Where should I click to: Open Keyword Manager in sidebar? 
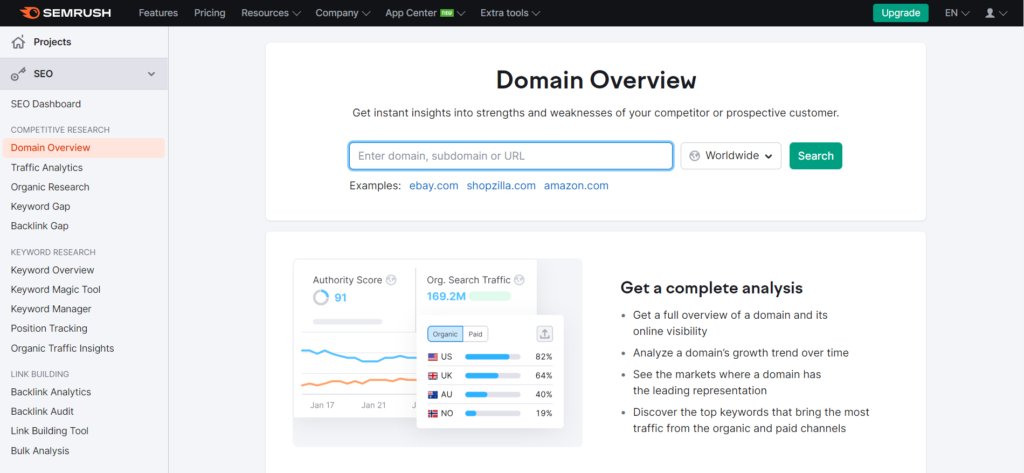click(51, 309)
